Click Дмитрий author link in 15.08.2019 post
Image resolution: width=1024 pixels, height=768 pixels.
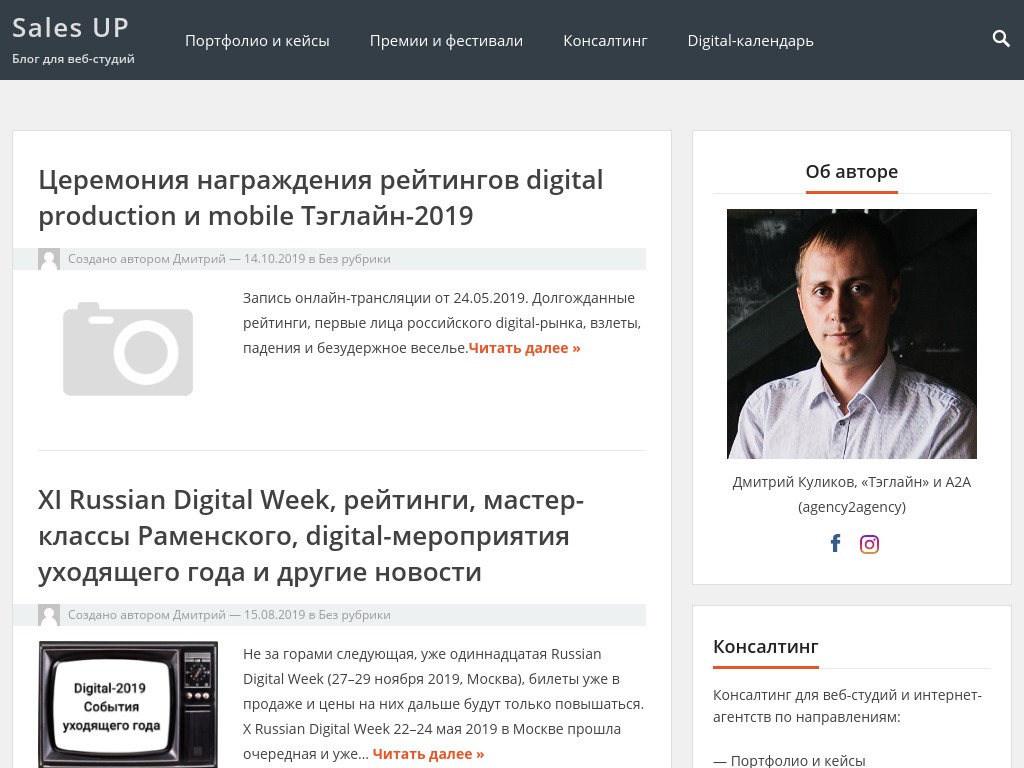[x=199, y=615]
